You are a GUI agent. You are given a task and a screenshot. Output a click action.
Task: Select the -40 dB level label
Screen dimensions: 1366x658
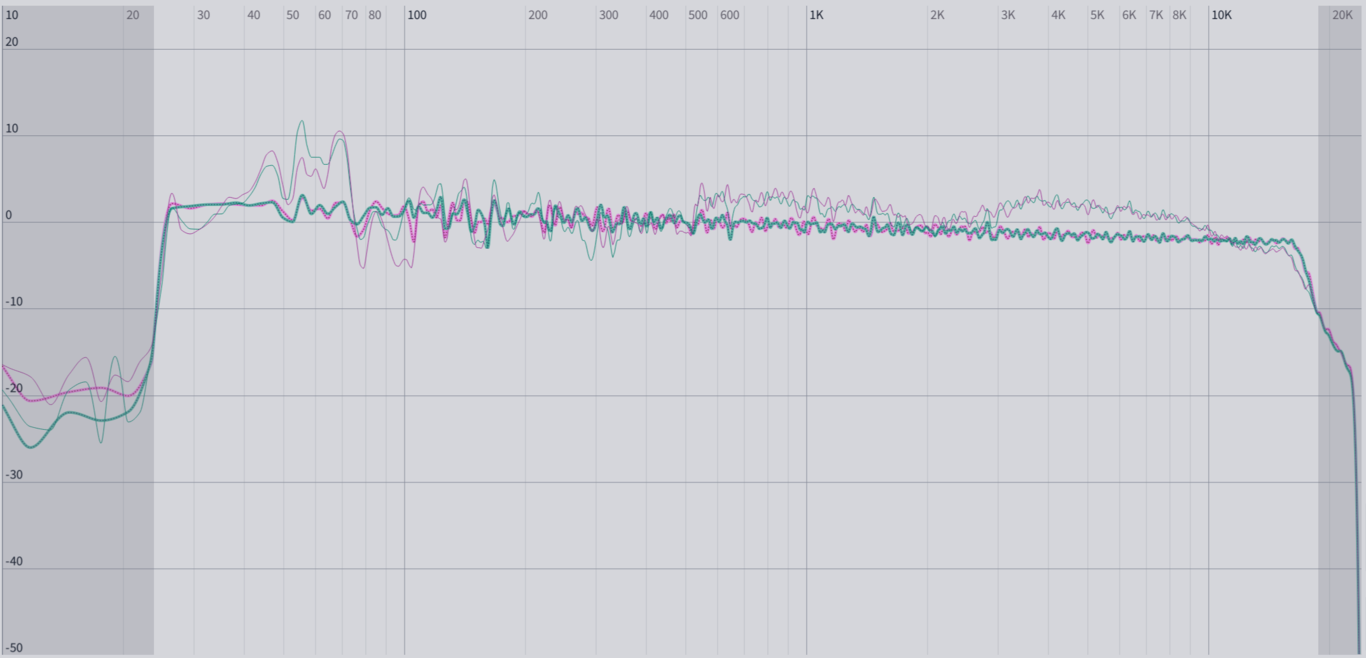pyautogui.click(x=14, y=561)
